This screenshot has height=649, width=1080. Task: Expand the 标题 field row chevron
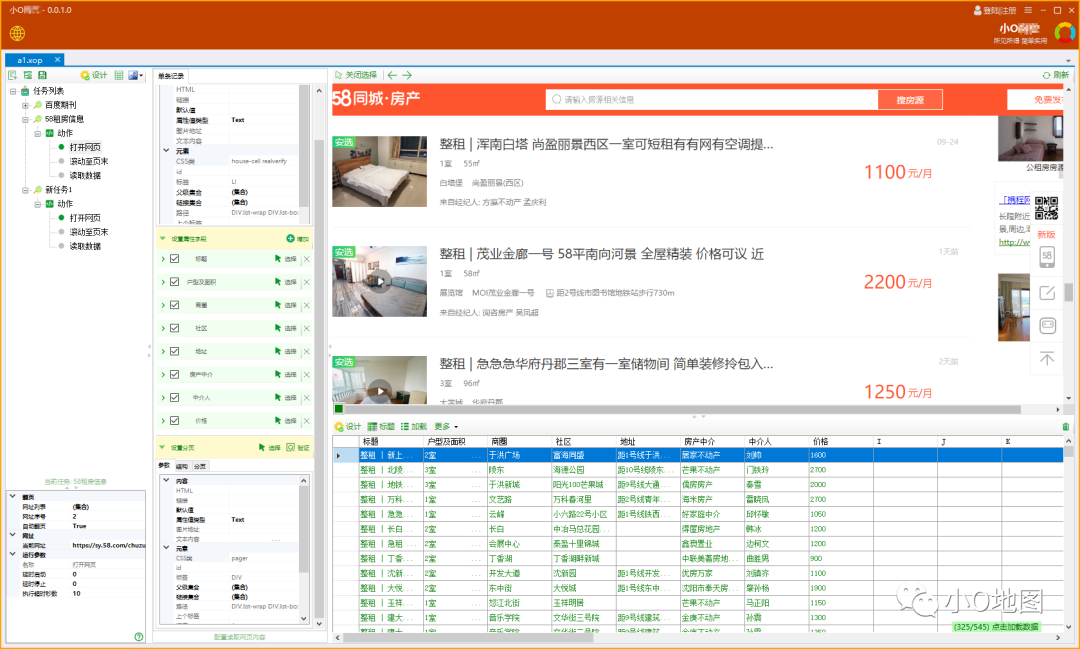coord(163,259)
